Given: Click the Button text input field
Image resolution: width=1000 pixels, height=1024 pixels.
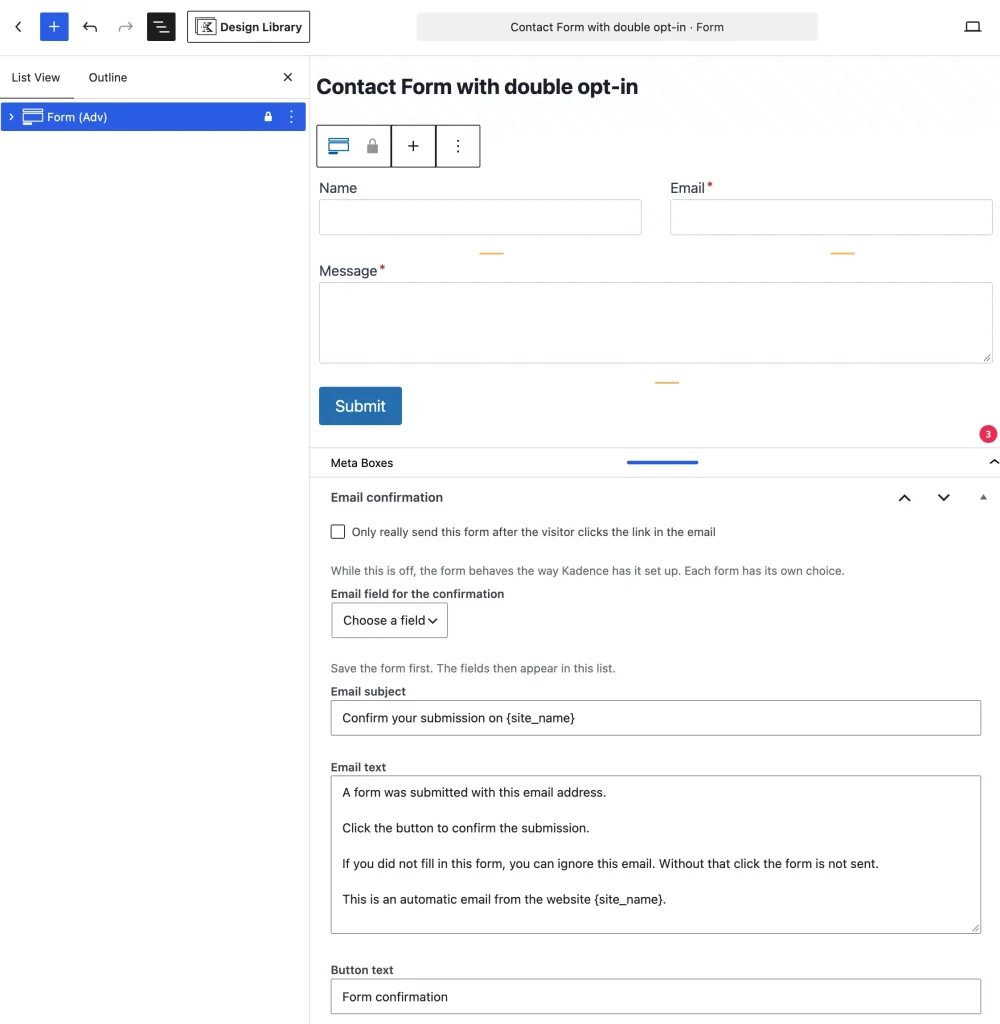Looking at the screenshot, I should tap(656, 997).
